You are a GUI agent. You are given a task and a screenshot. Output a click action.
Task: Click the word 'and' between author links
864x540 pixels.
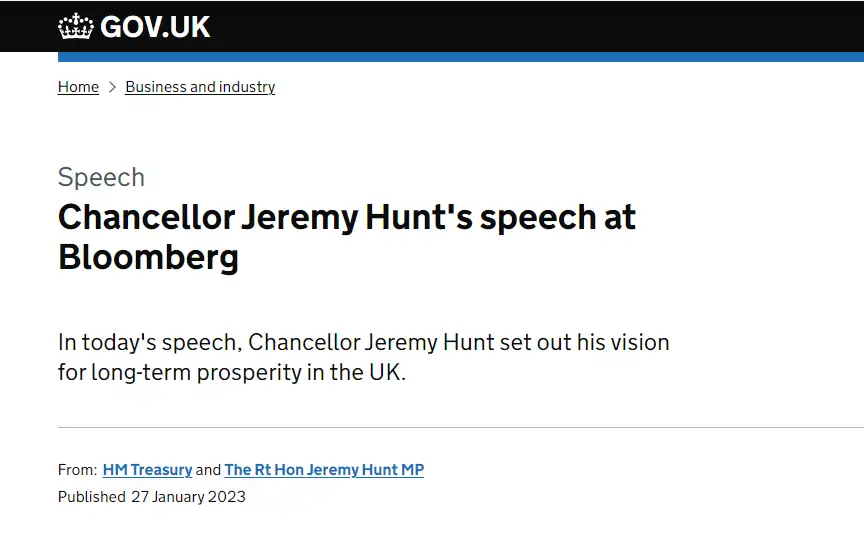coord(208,469)
